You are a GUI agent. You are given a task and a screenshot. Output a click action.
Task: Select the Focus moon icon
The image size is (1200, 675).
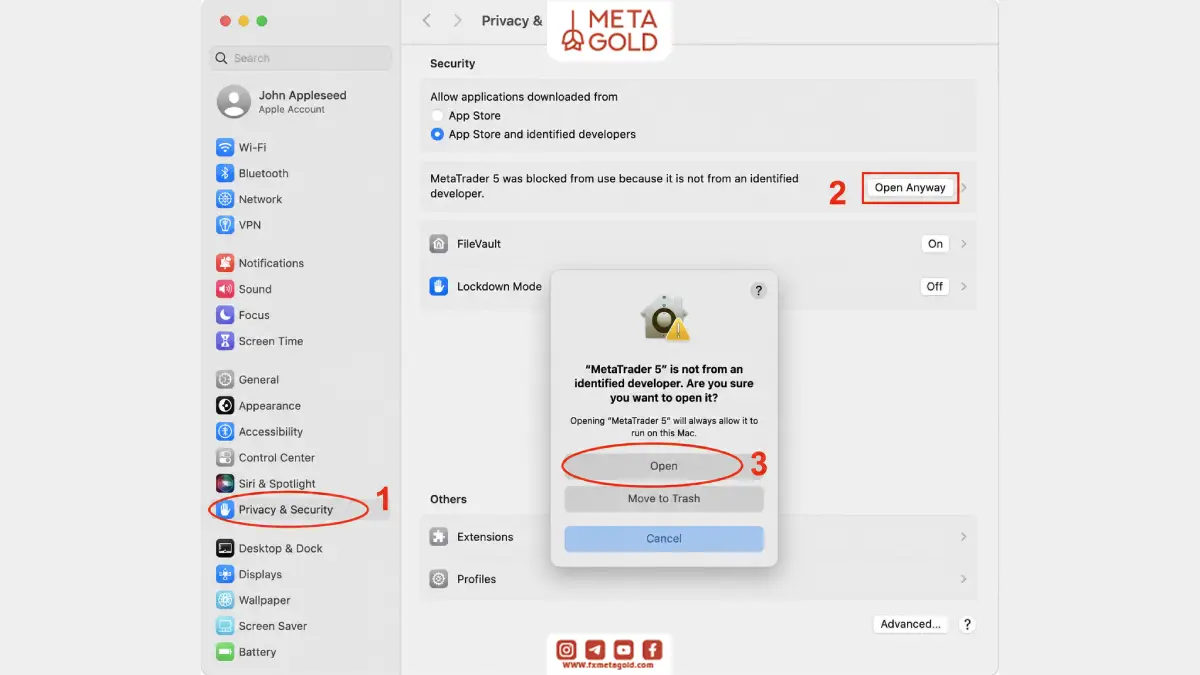[225, 315]
